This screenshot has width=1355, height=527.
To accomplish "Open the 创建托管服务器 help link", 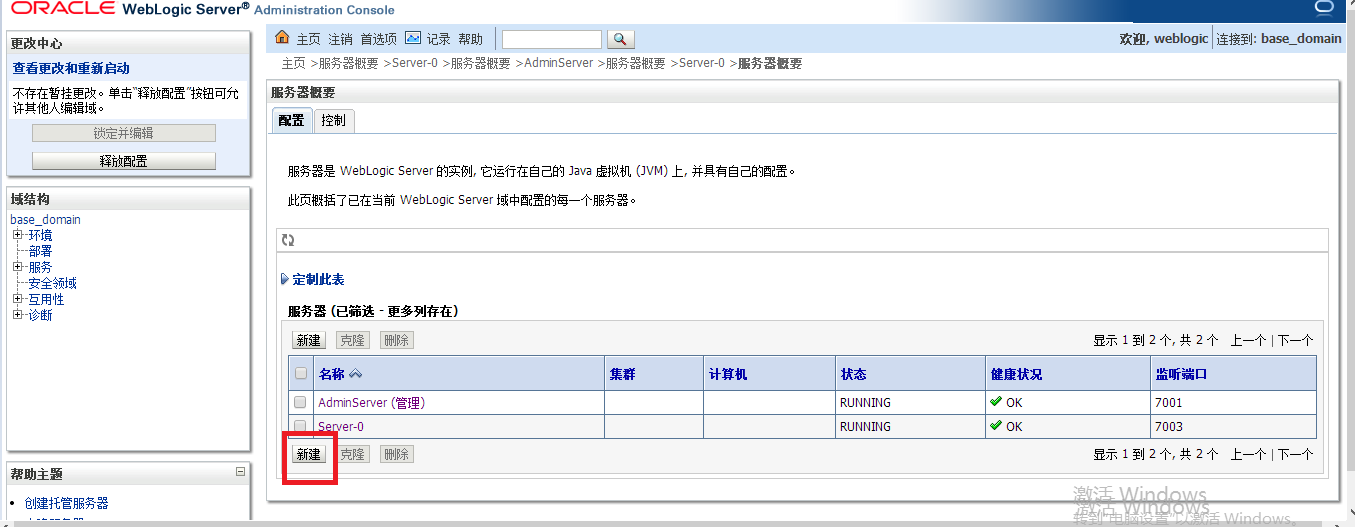I will (x=66, y=503).
